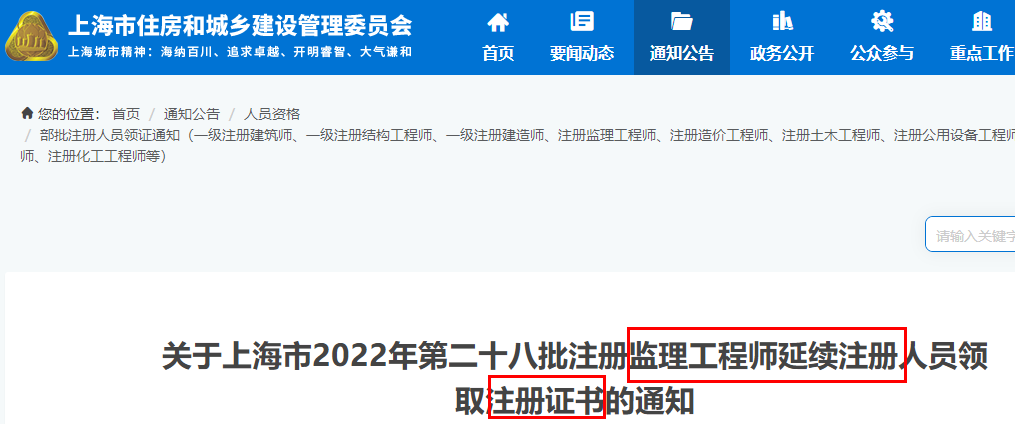Click 首页 breadcrumb link

tap(126, 115)
